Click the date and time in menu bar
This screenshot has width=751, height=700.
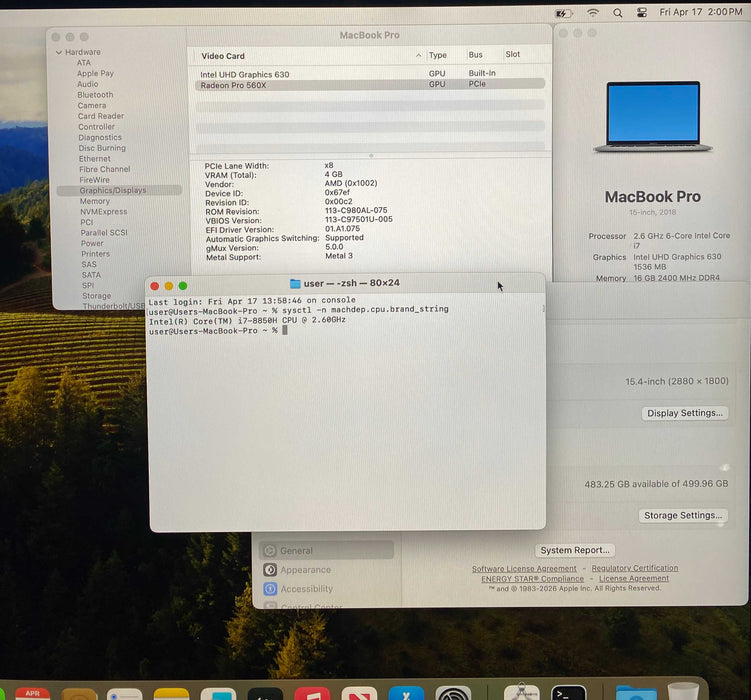701,12
